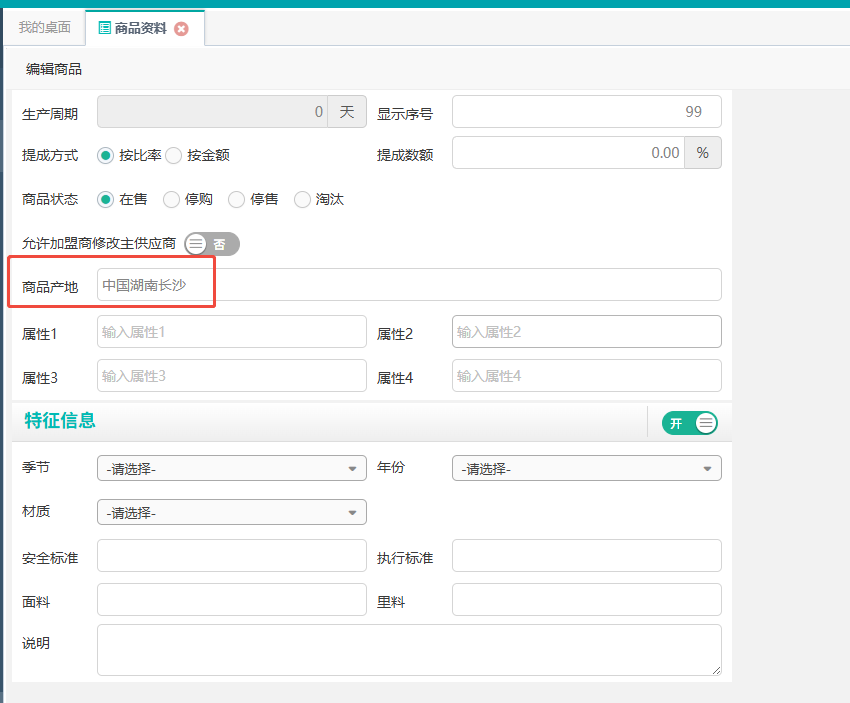Viewport: 850px width, 703px height.
Task: Click the 商品资料 tab list icon
Action: 105,28
